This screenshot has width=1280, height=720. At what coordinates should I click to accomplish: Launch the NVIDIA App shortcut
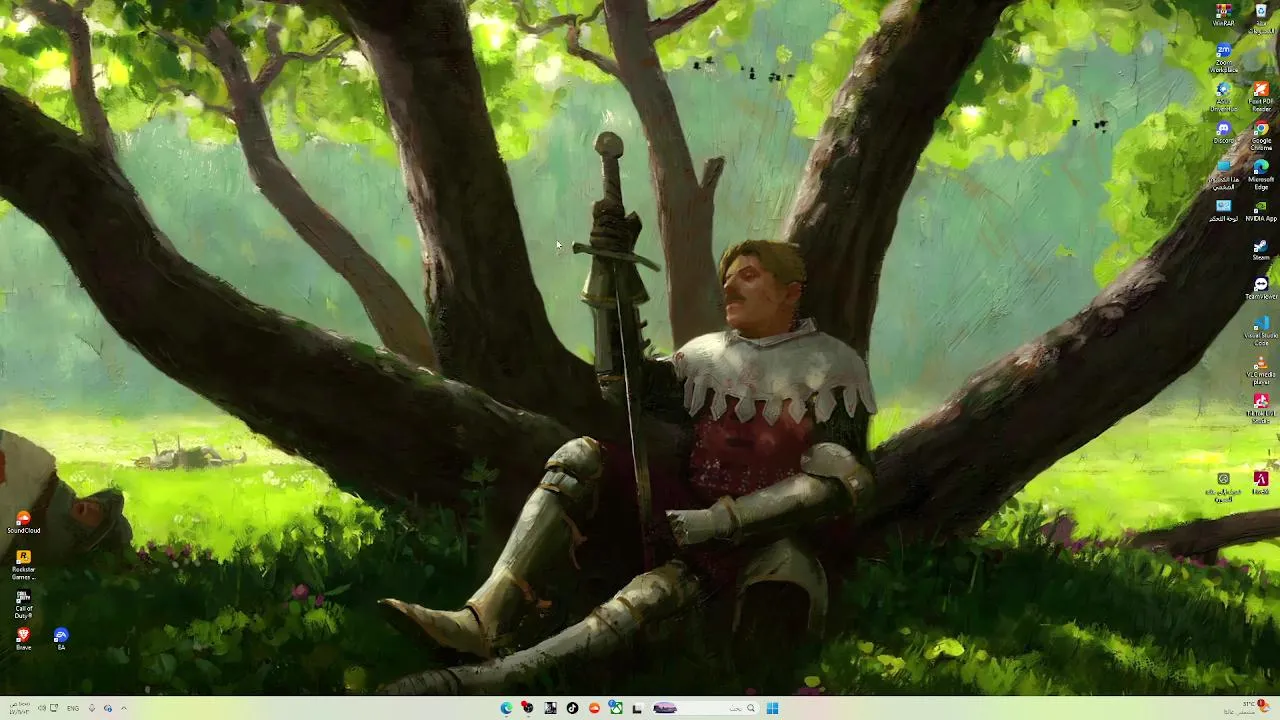point(1261,210)
